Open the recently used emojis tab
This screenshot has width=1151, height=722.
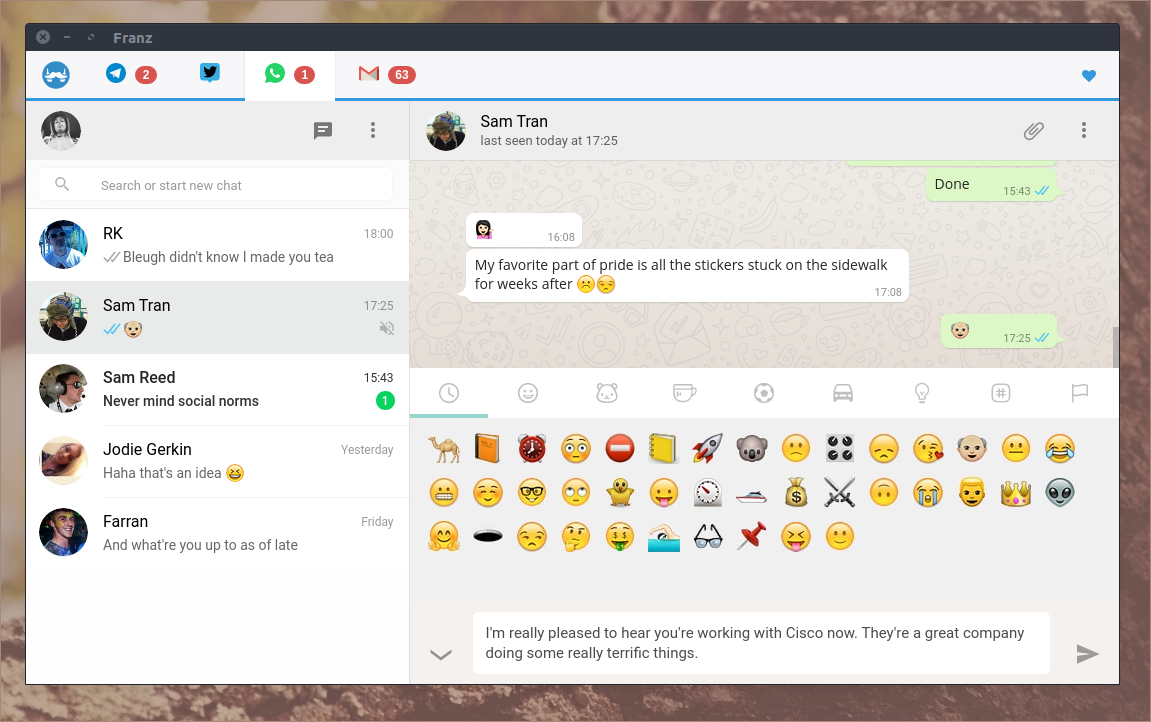coord(449,392)
